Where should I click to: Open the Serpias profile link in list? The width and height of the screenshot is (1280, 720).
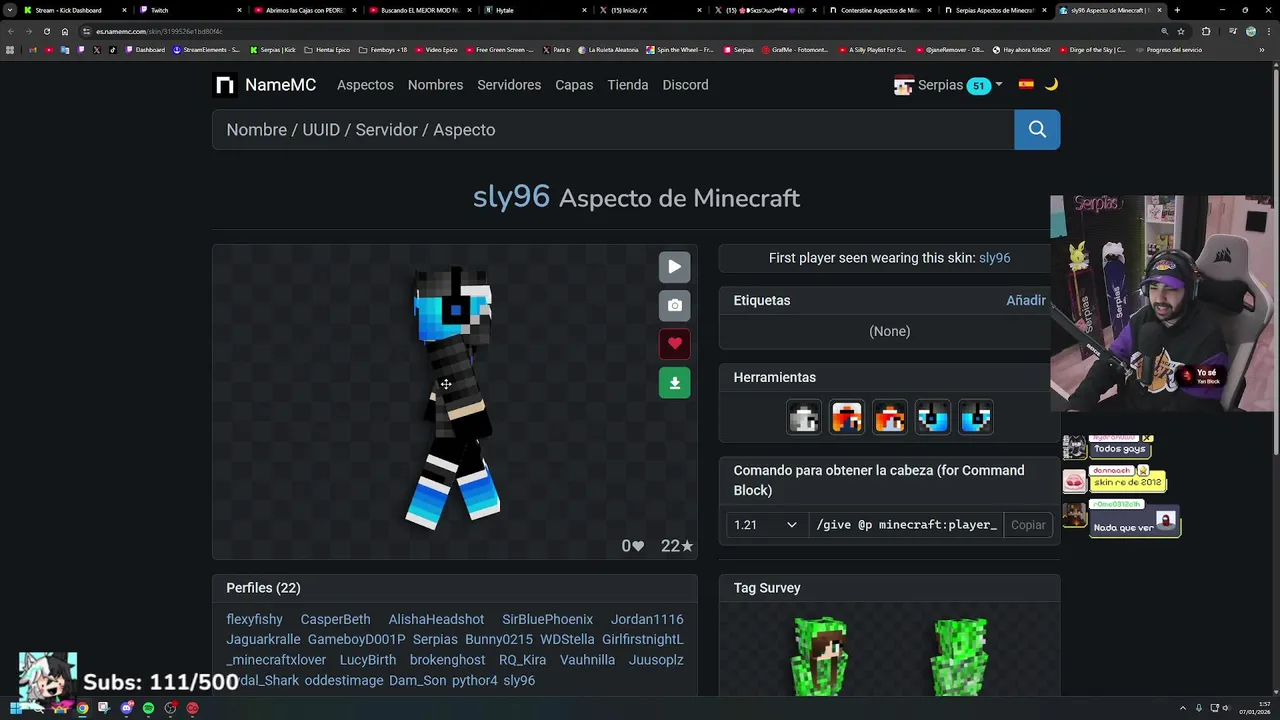pyautogui.click(x=435, y=640)
